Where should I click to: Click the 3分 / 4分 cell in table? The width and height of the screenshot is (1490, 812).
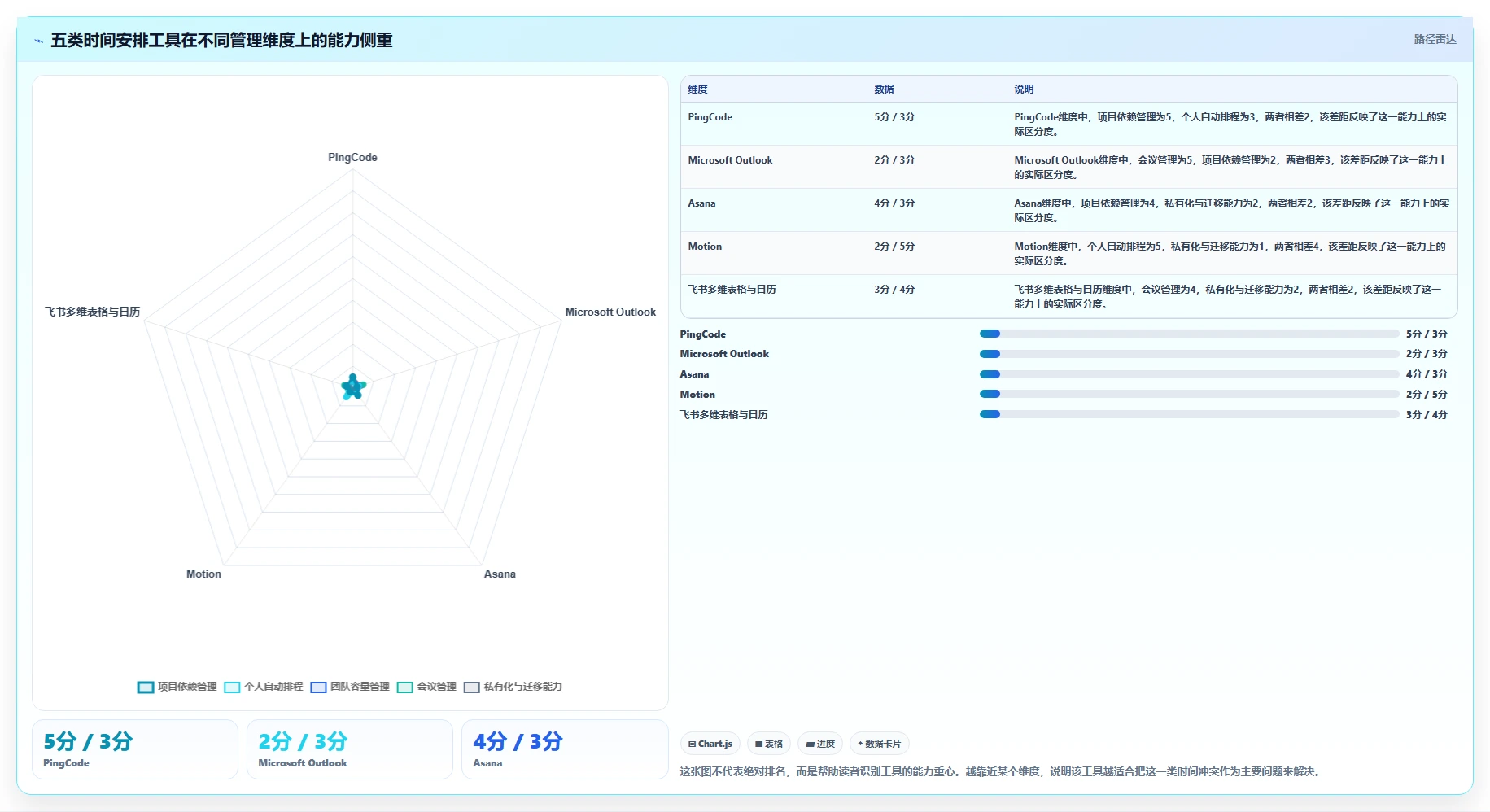click(x=894, y=290)
